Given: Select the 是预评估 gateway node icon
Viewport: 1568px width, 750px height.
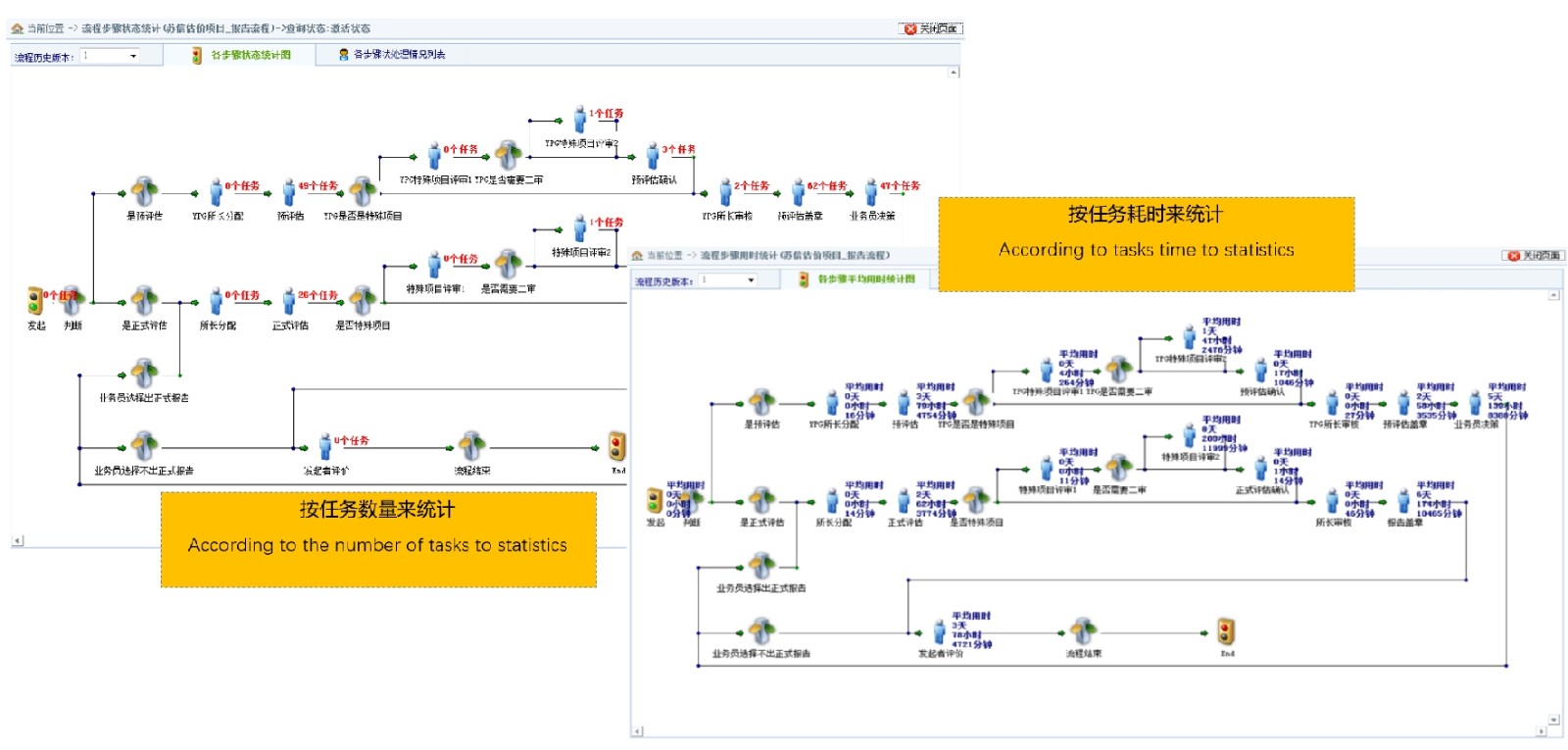Looking at the screenshot, I should click(x=144, y=191).
